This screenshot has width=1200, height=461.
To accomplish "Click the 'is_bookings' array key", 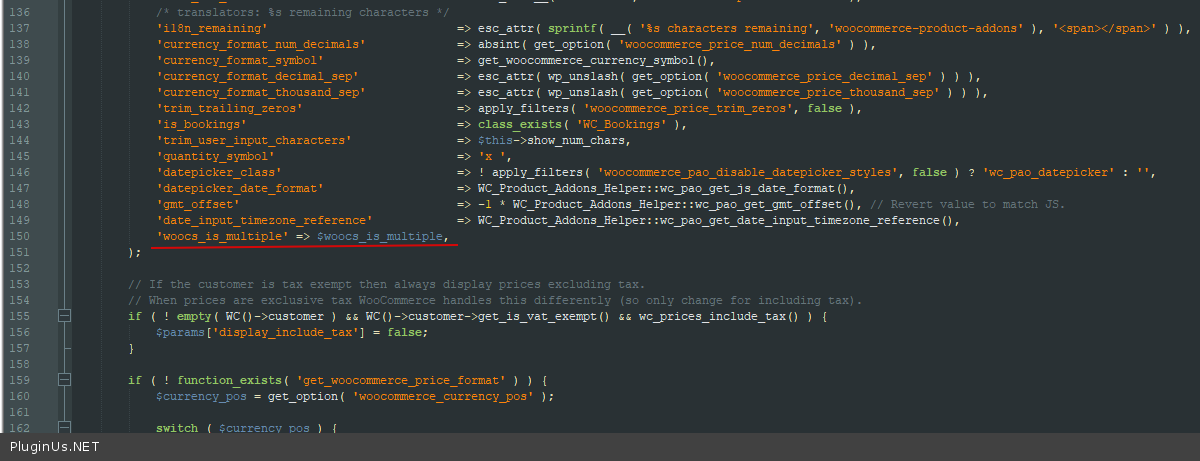I will point(201,124).
